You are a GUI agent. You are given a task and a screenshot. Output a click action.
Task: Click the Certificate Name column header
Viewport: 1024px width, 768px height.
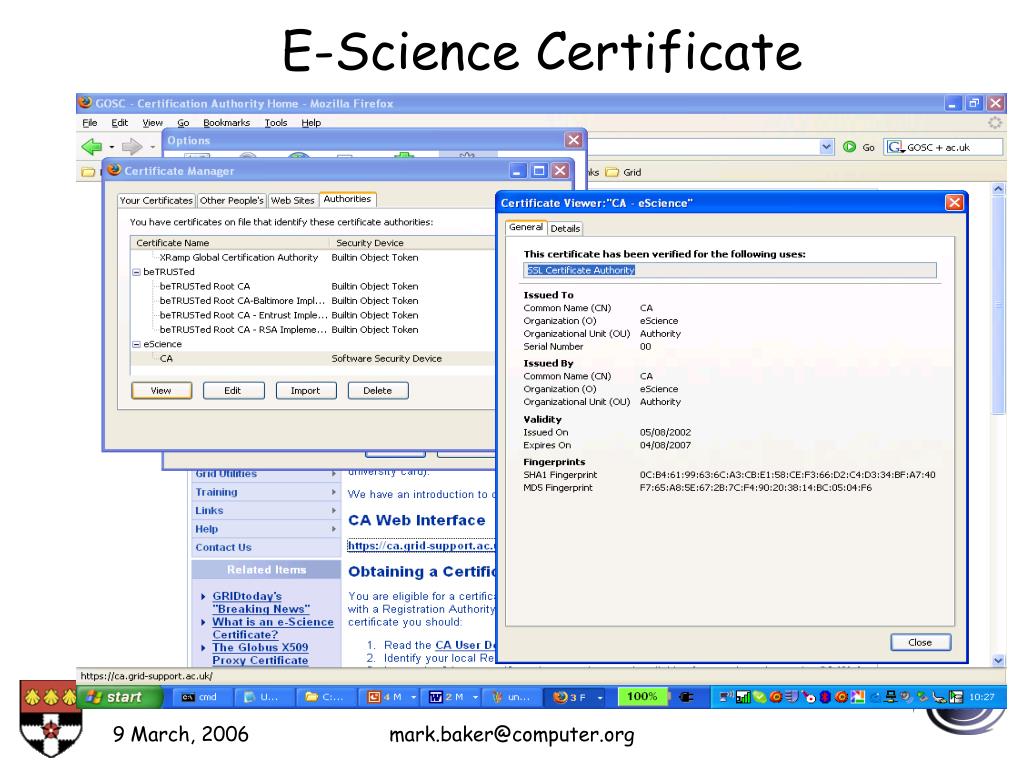click(x=229, y=243)
